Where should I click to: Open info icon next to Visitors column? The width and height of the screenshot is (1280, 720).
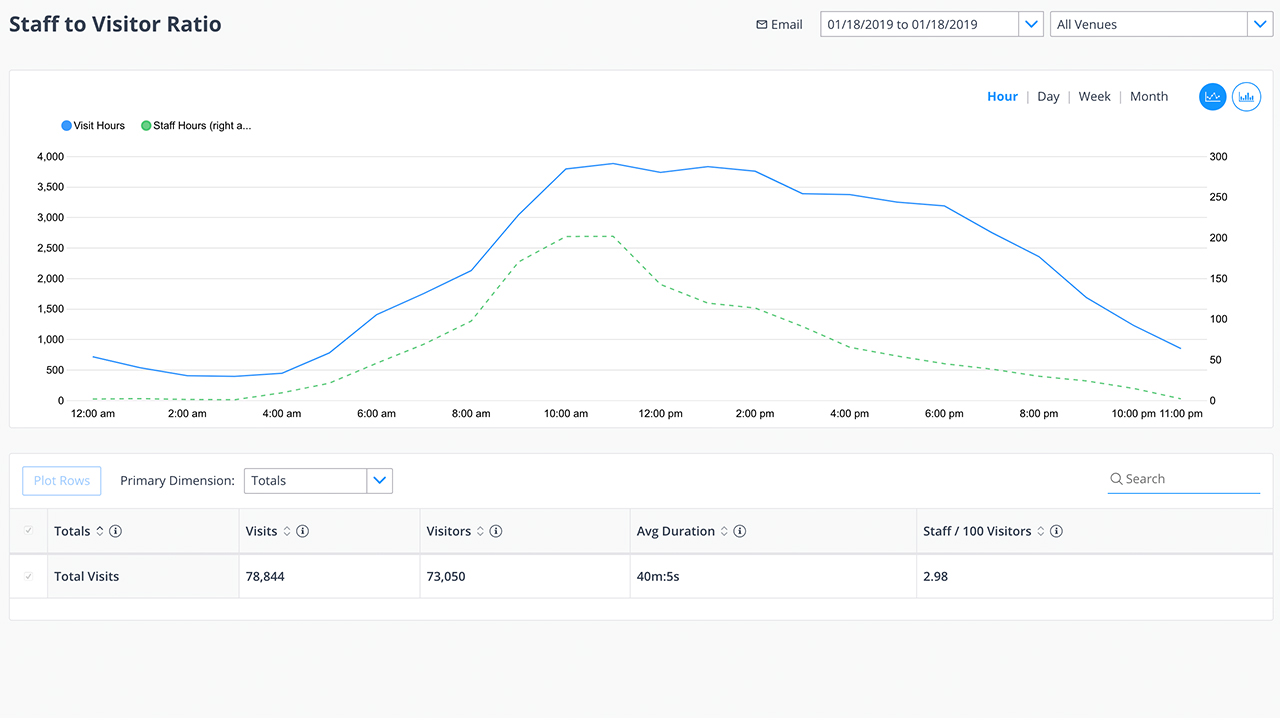click(496, 531)
